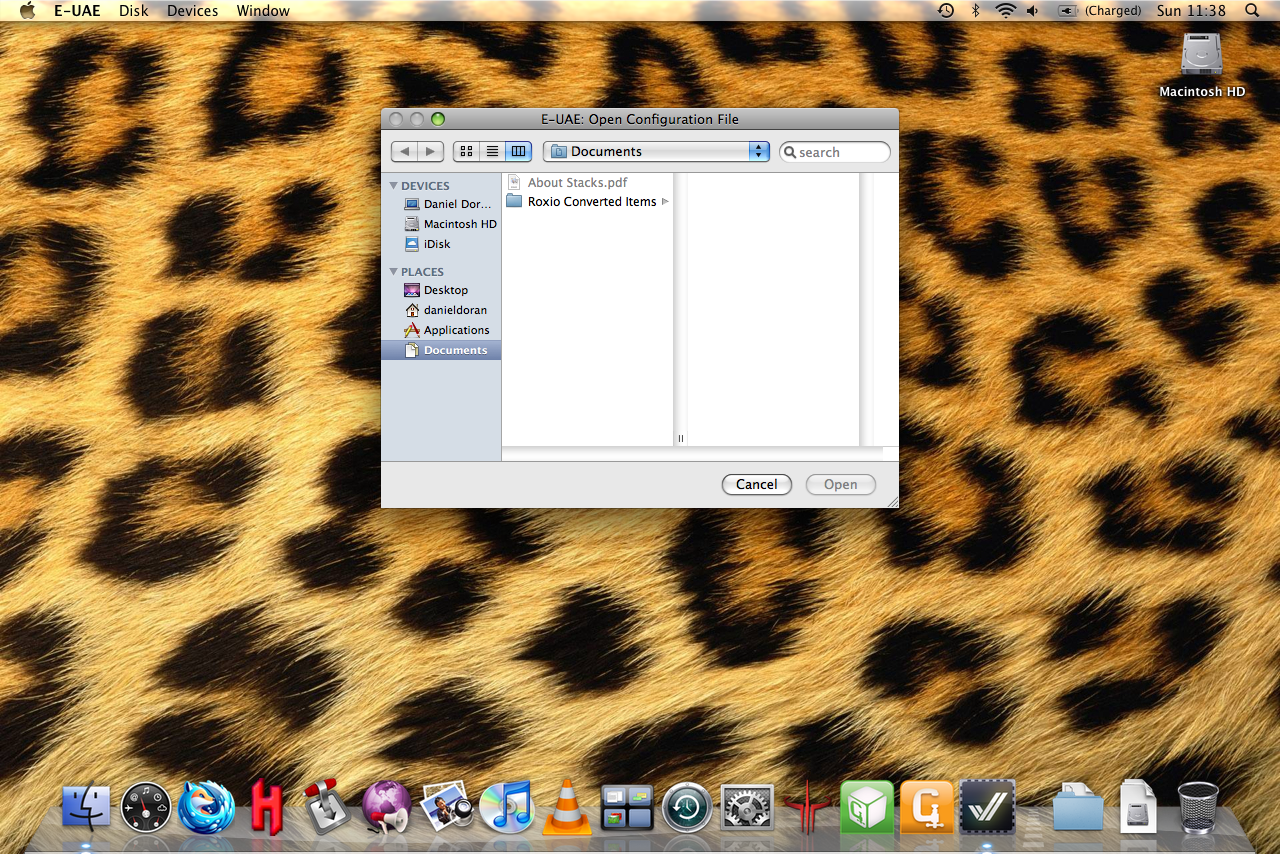The width and height of the screenshot is (1280, 854).
Task: Open the blue folder stack in Dock
Action: (x=1078, y=808)
